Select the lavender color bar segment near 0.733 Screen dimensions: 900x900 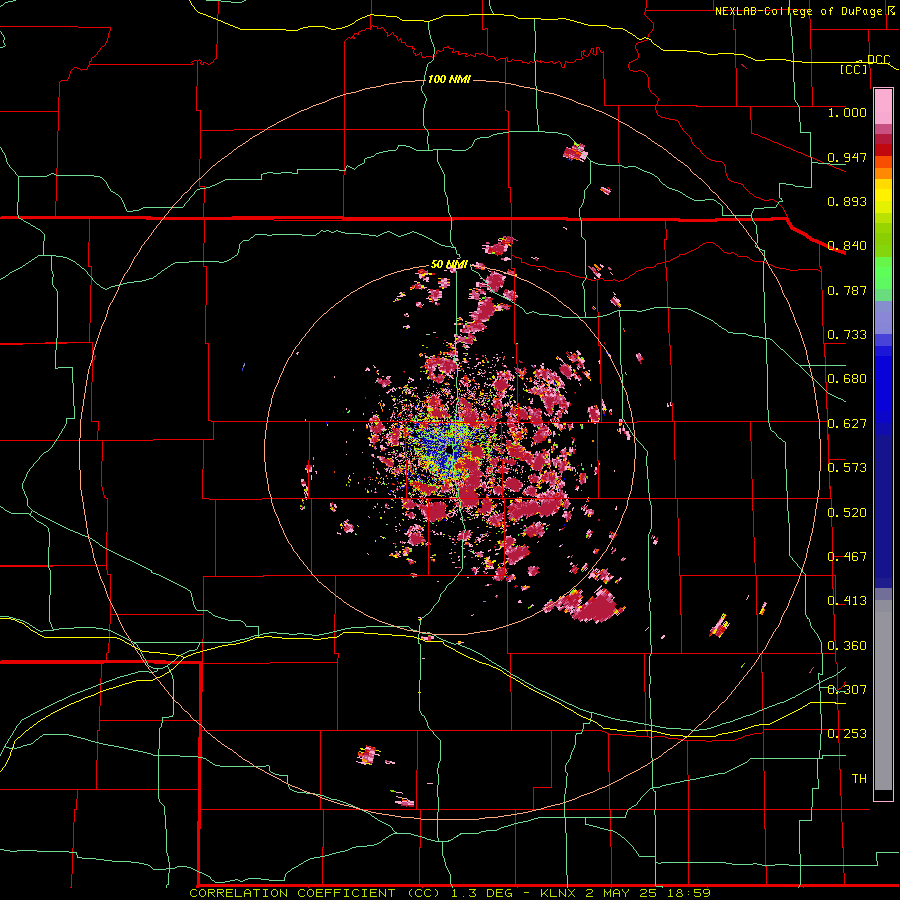click(x=883, y=317)
